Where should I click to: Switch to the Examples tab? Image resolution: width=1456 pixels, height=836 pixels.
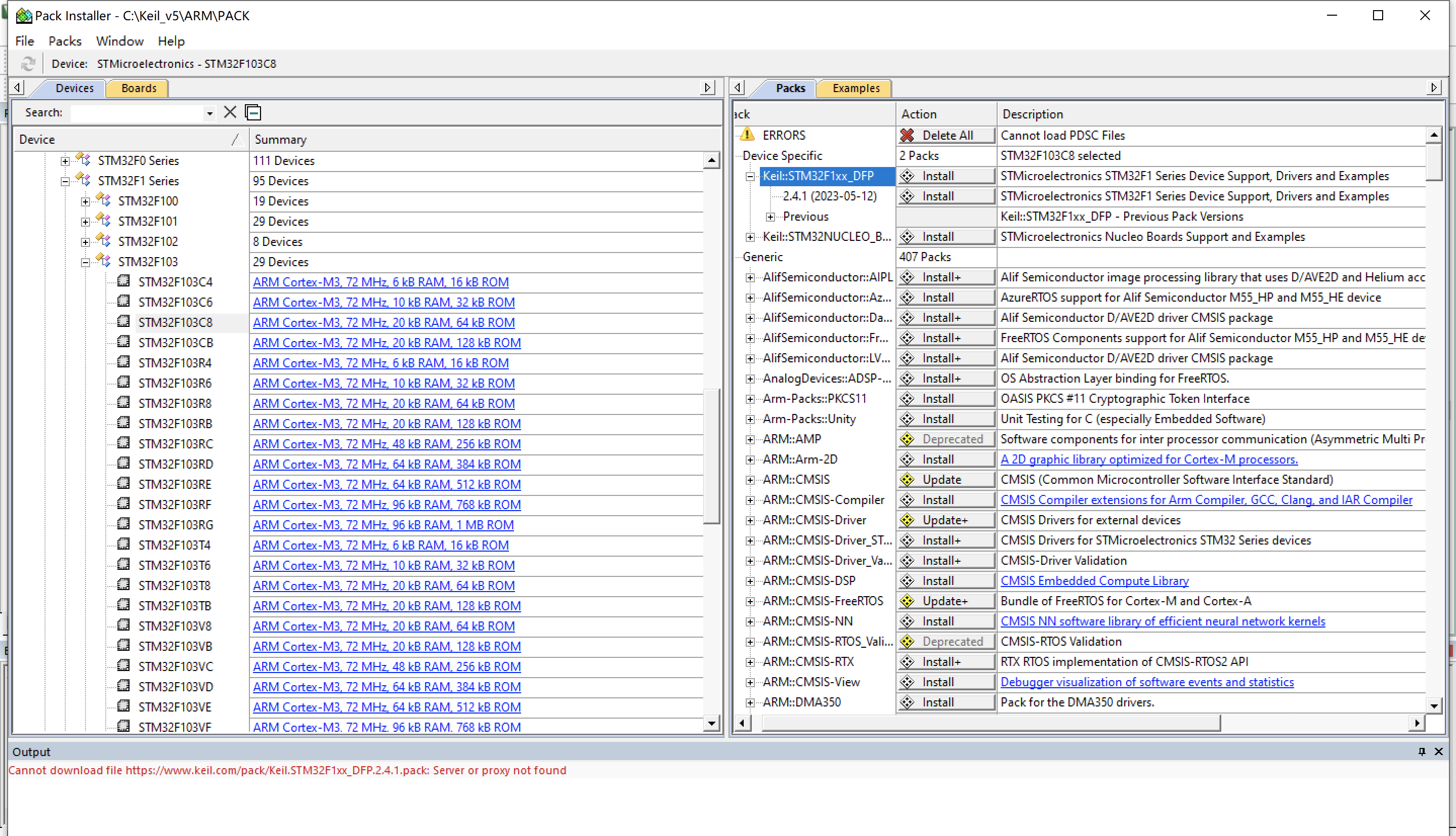855,88
